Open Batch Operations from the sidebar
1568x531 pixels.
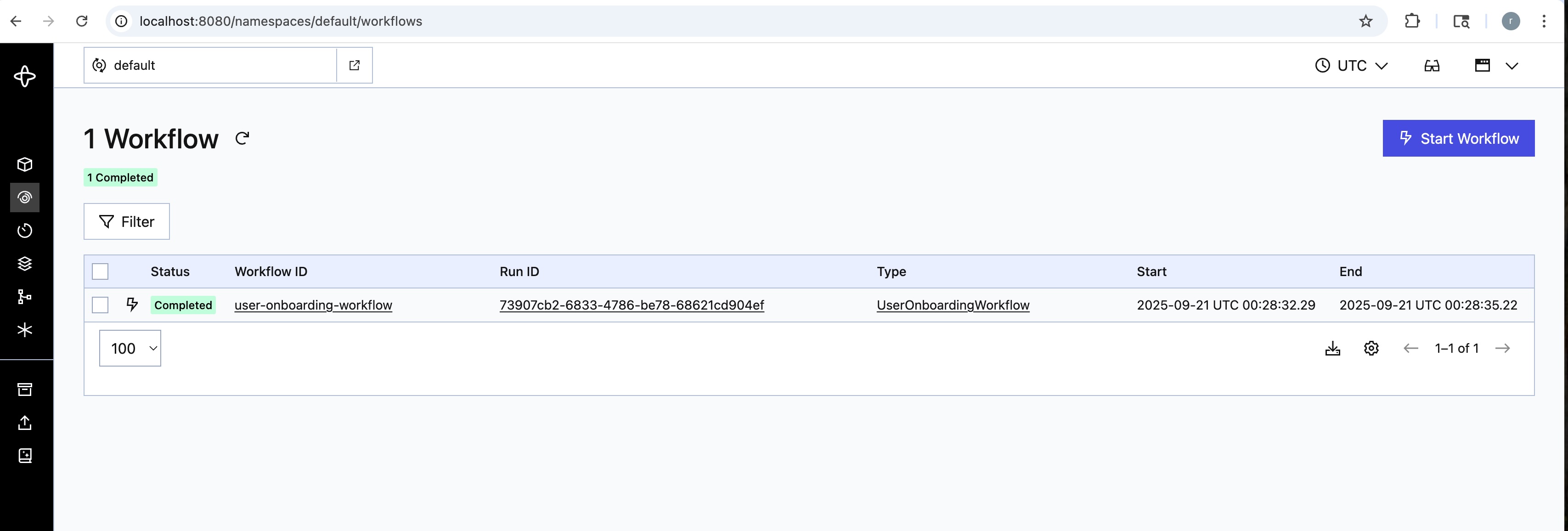25,297
